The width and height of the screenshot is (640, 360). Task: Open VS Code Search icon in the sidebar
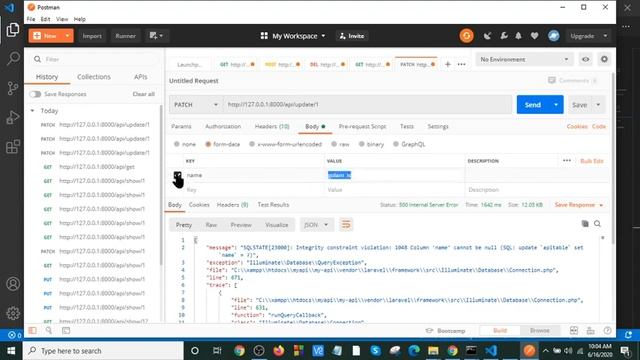(x=13, y=59)
